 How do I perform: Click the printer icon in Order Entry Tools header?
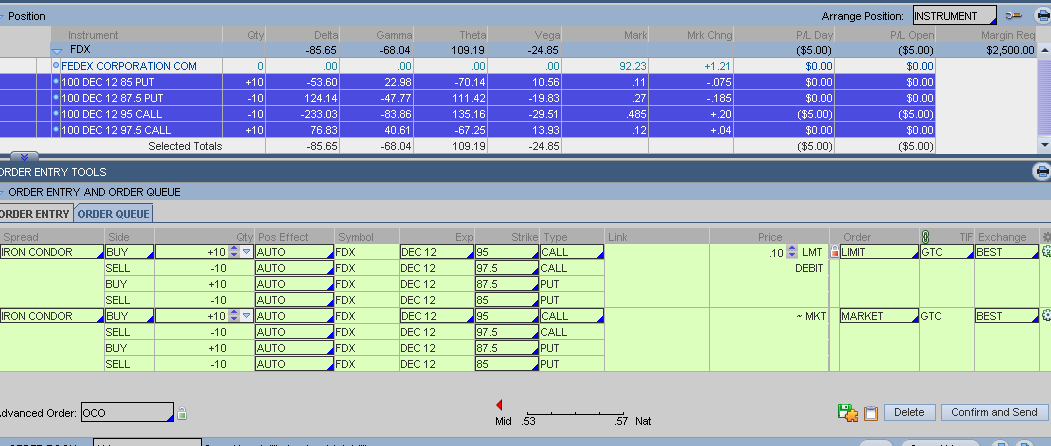point(1041,172)
